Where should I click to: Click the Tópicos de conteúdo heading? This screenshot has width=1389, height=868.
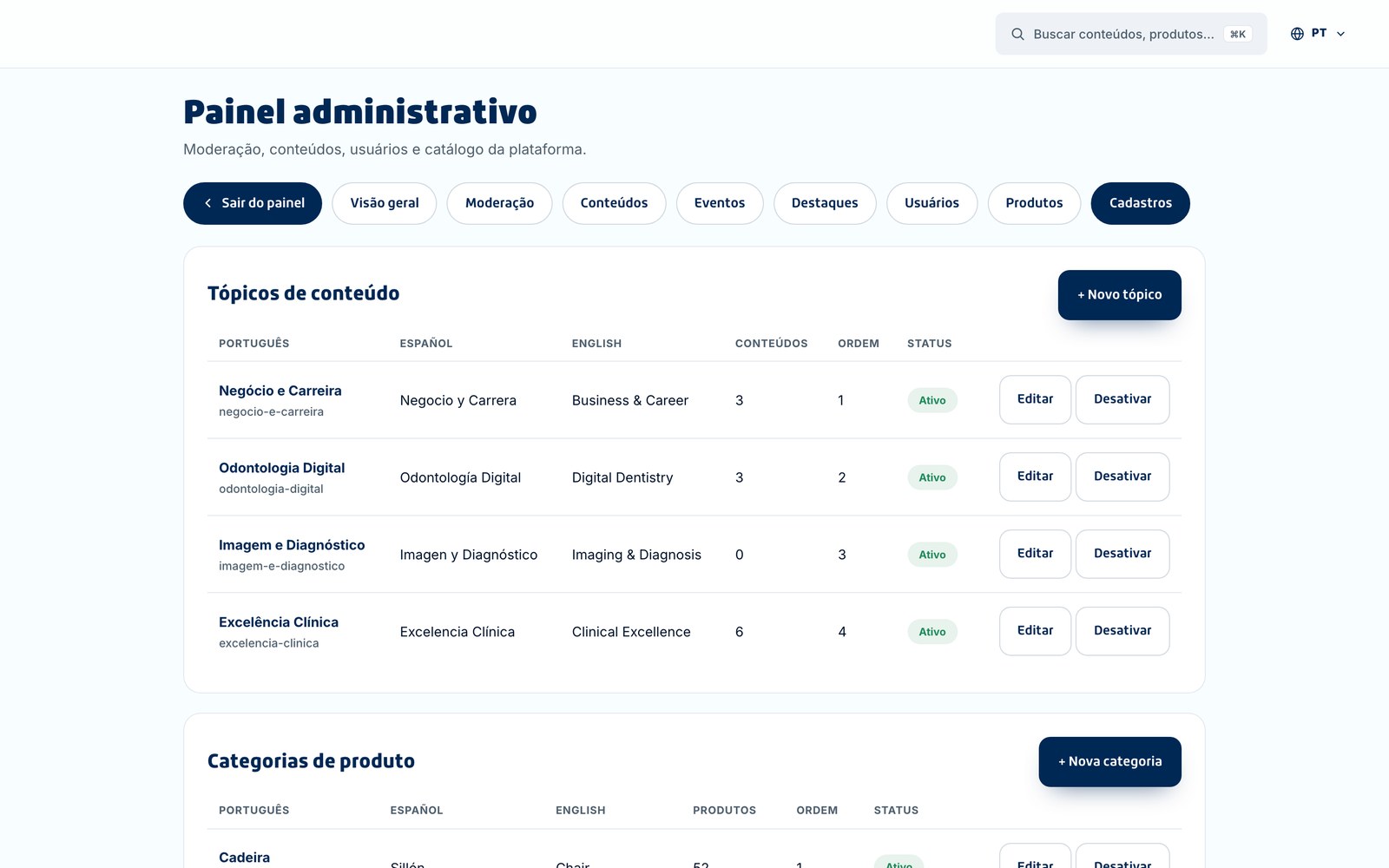[303, 293]
